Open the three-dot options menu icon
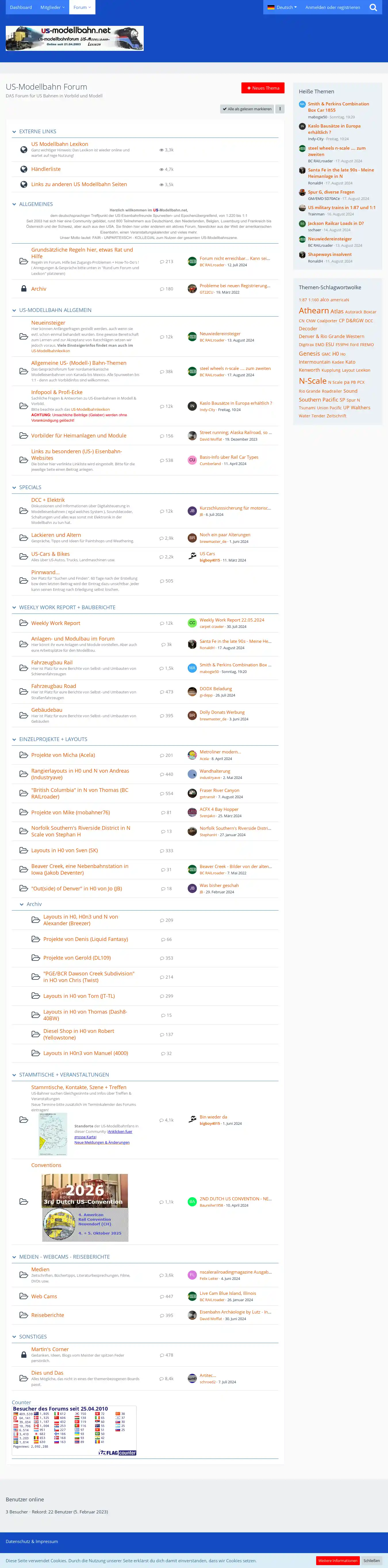 click(280, 109)
